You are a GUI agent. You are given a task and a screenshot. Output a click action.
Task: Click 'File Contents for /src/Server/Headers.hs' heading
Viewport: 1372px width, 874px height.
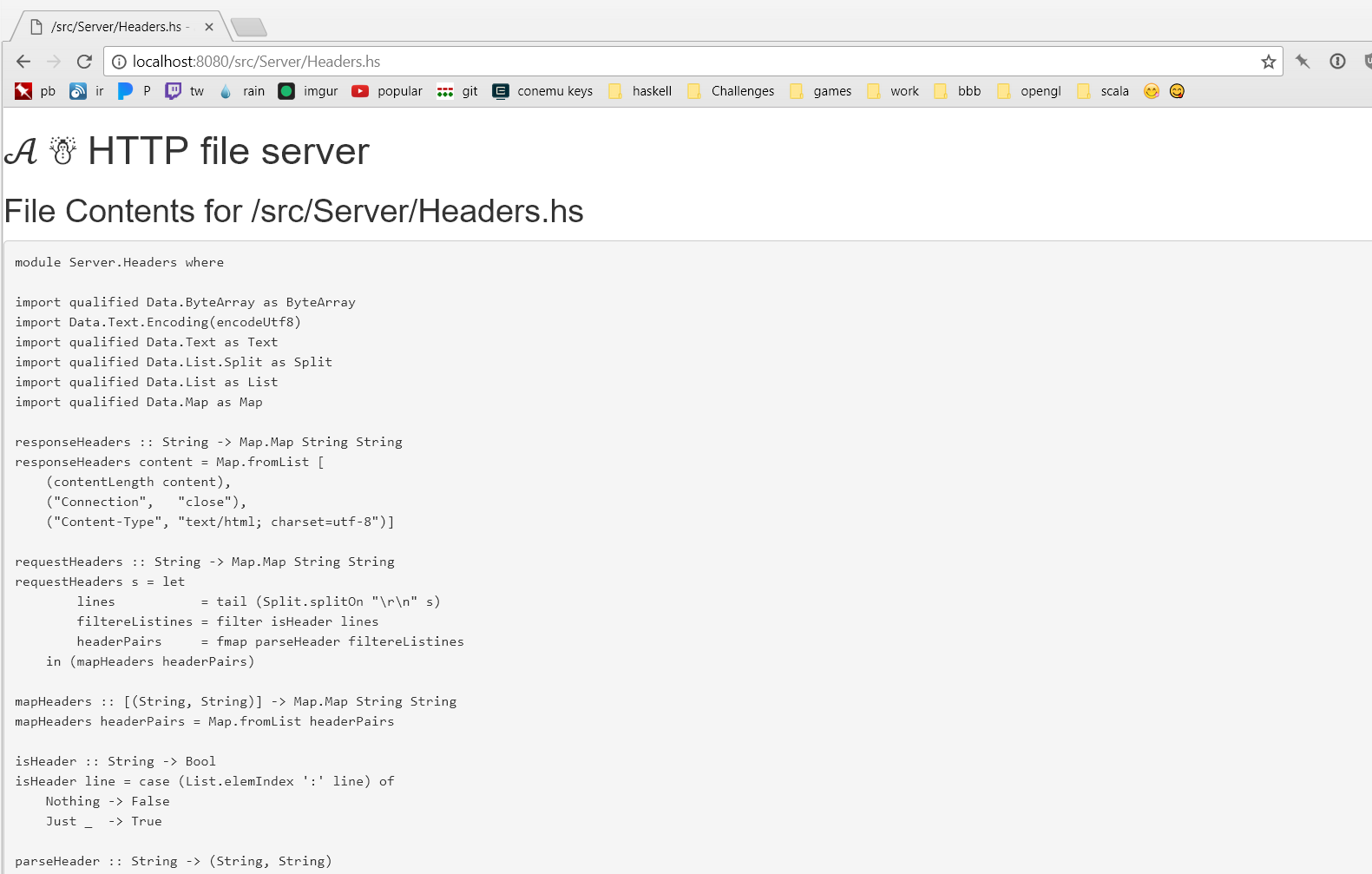click(294, 212)
